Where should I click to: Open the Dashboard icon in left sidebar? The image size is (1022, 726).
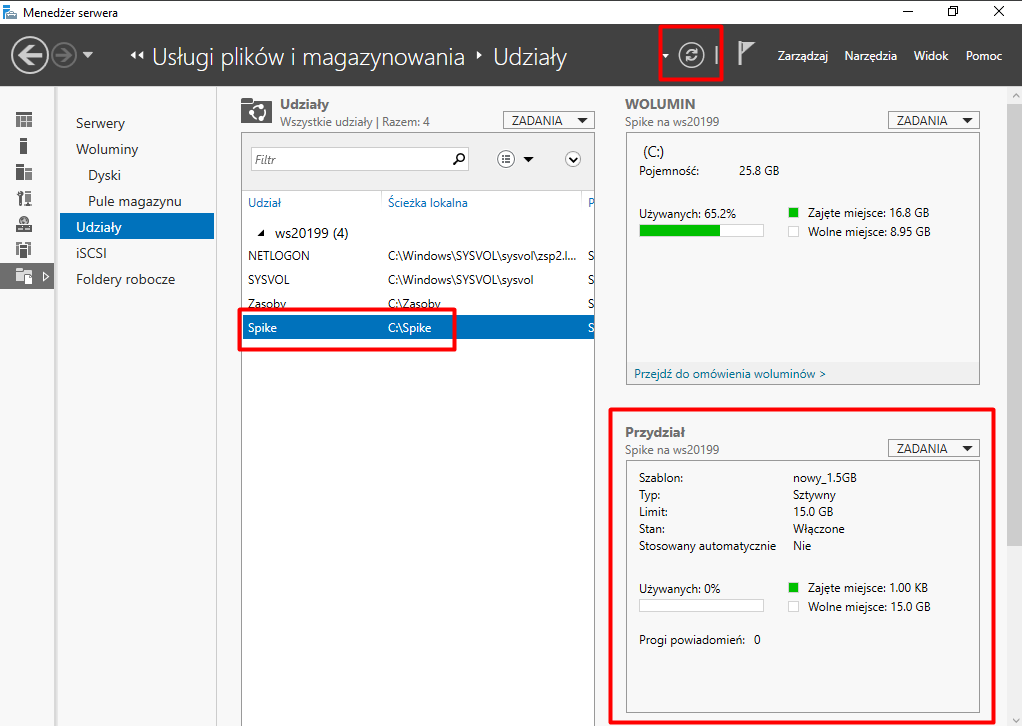pyautogui.click(x=24, y=120)
